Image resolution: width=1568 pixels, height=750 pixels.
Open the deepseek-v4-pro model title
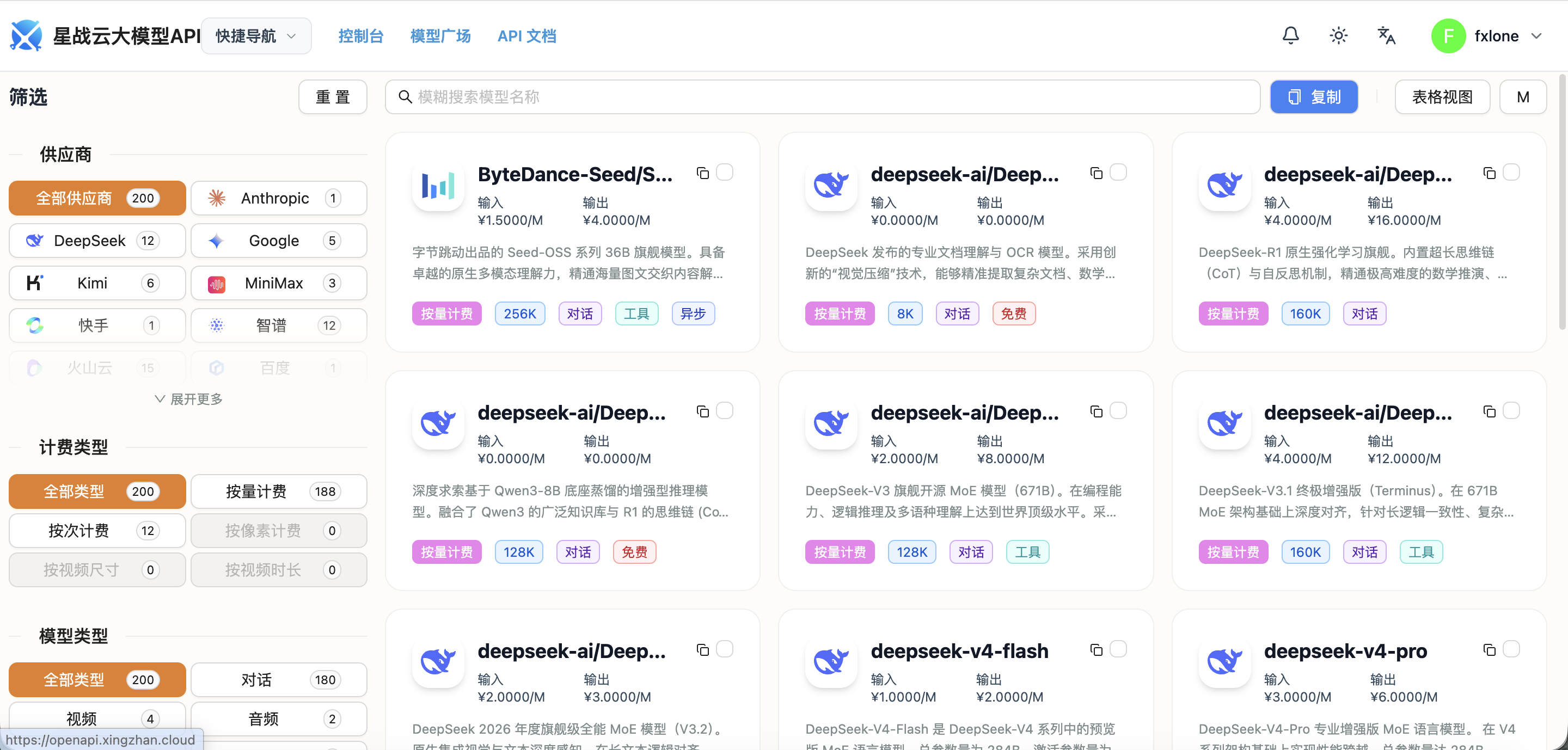[1345, 651]
